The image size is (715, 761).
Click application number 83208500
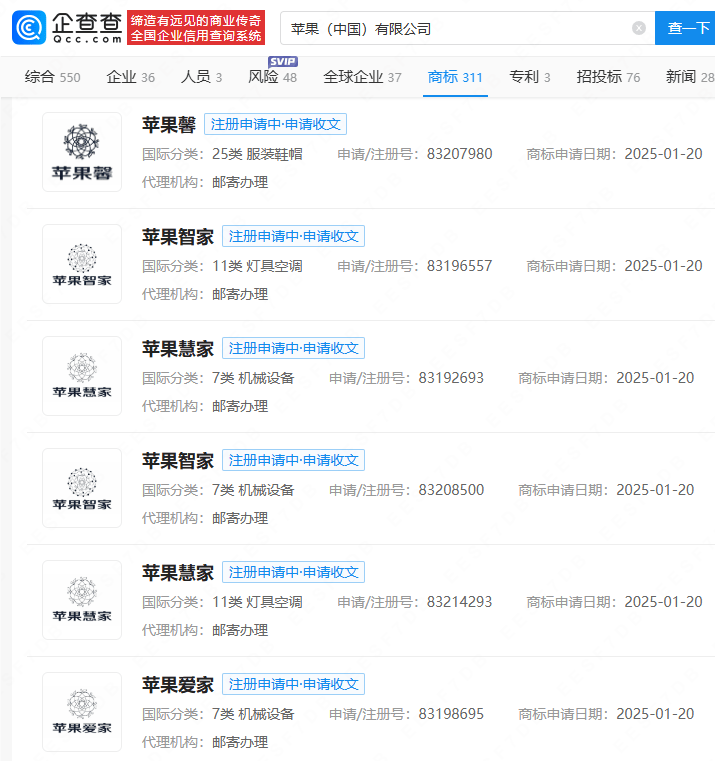(x=451, y=491)
